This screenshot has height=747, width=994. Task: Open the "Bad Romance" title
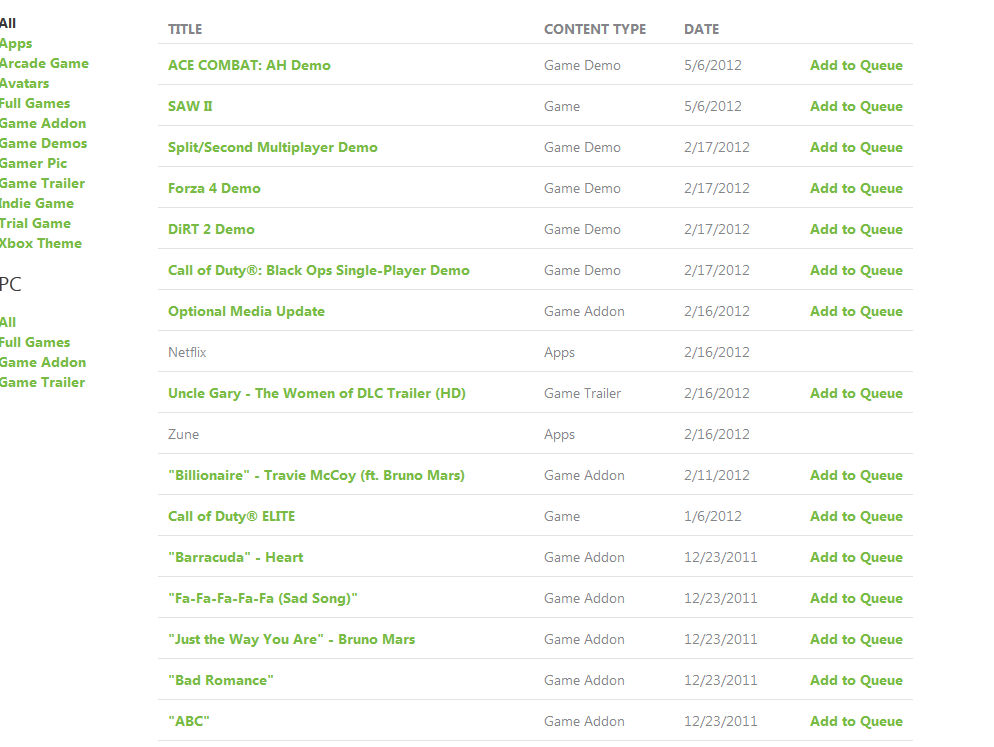click(221, 680)
